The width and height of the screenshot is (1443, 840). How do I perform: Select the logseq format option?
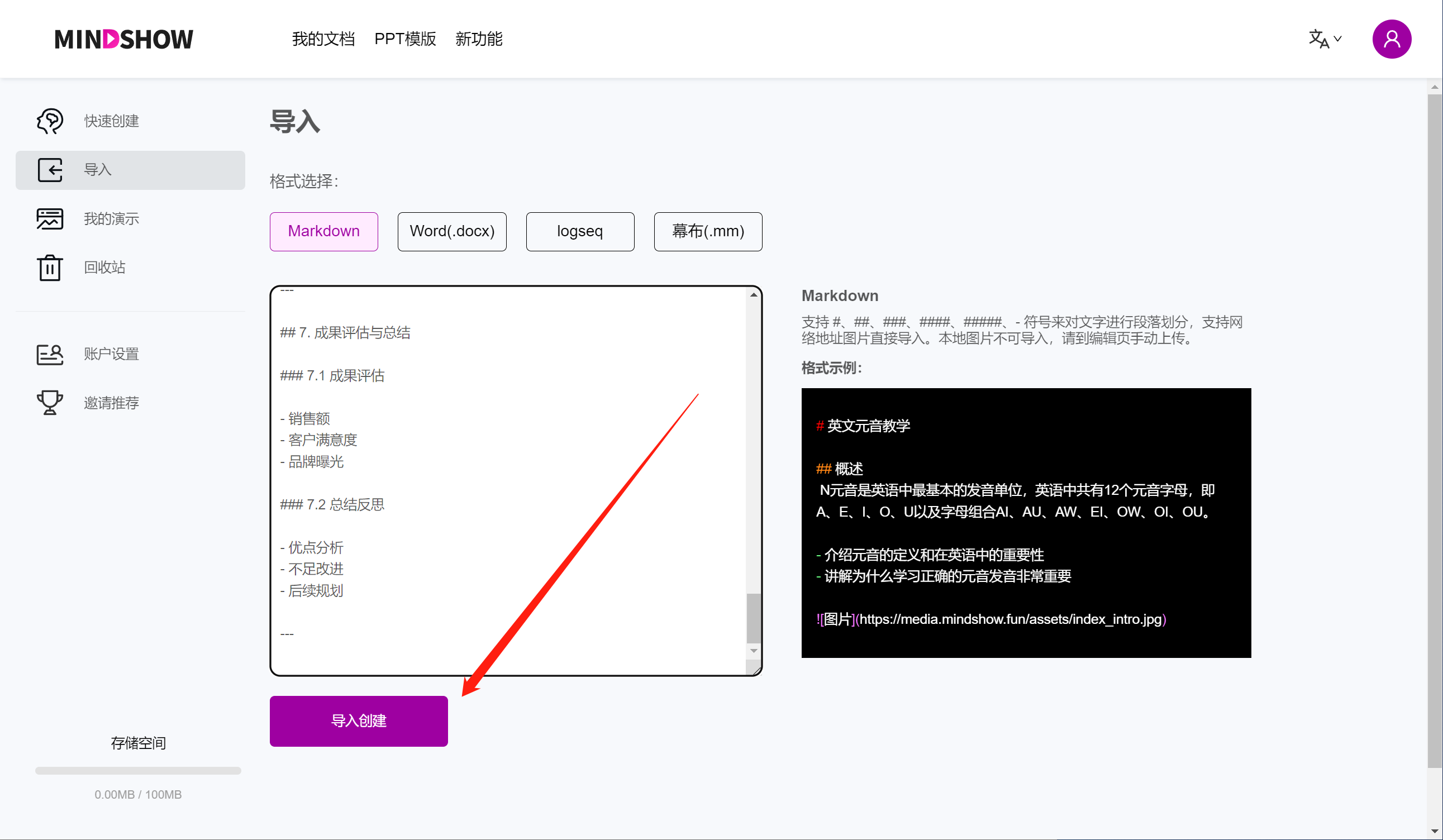pos(579,231)
